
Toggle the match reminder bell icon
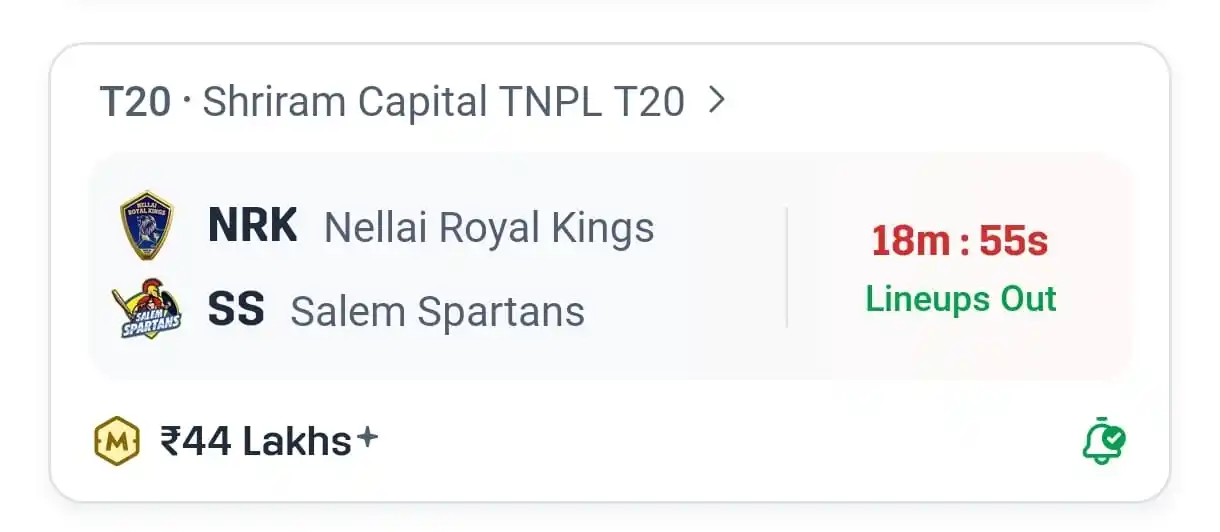pos(1103,440)
